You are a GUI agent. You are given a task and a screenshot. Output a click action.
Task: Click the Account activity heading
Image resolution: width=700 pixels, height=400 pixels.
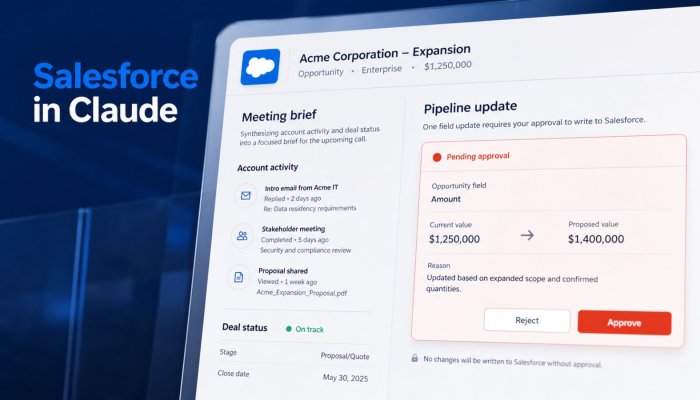(x=267, y=167)
